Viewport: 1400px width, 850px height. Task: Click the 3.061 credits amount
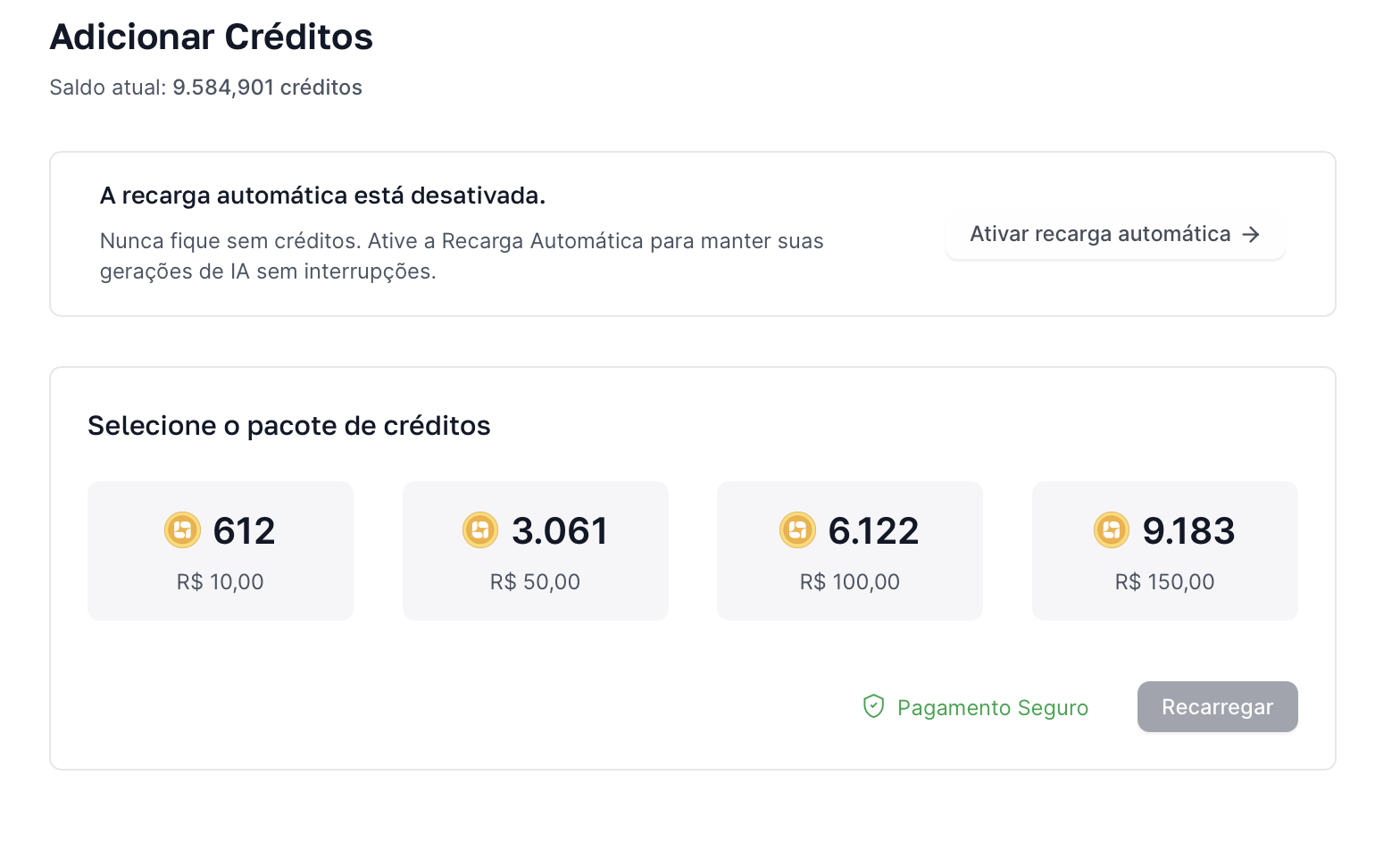tap(560, 531)
